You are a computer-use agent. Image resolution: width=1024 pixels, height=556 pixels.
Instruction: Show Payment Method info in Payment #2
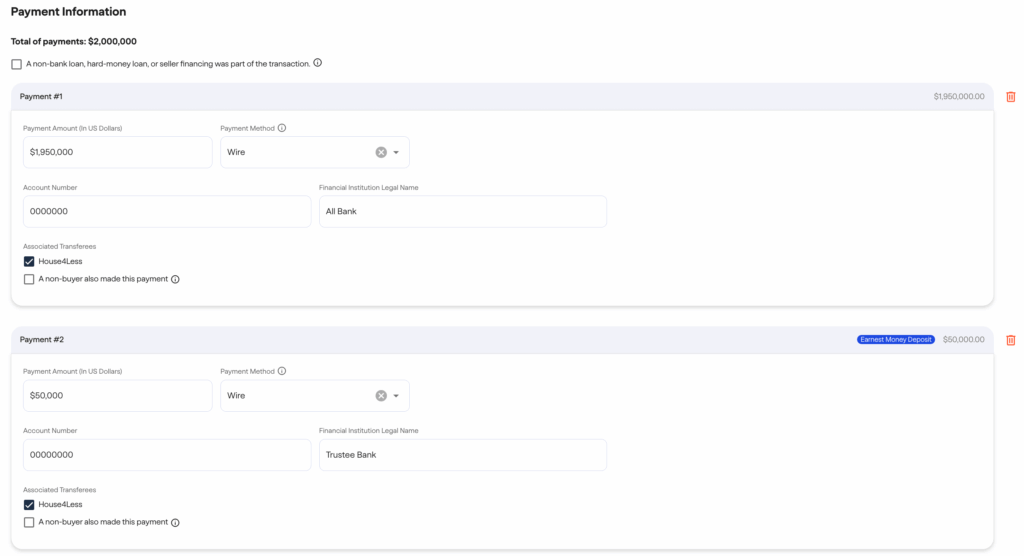[282, 371]
